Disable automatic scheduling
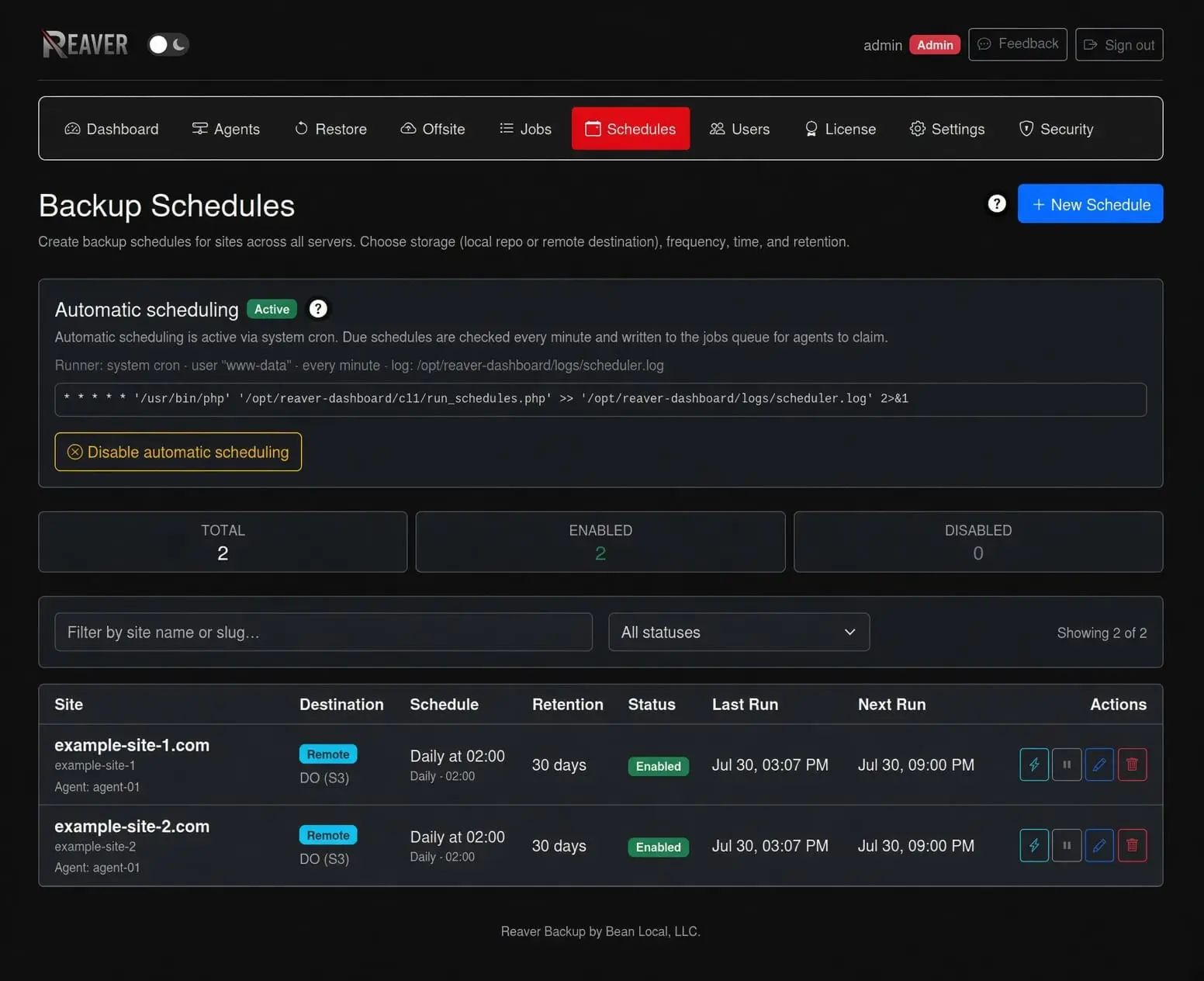The width and height of the screenshot is (1204, 981). tap(178, 452)
